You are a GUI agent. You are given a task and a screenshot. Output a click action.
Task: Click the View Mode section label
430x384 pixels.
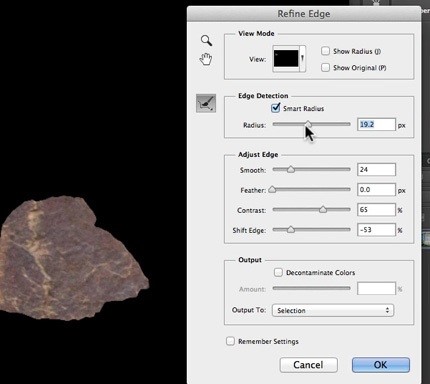click(x=256, y=33)
